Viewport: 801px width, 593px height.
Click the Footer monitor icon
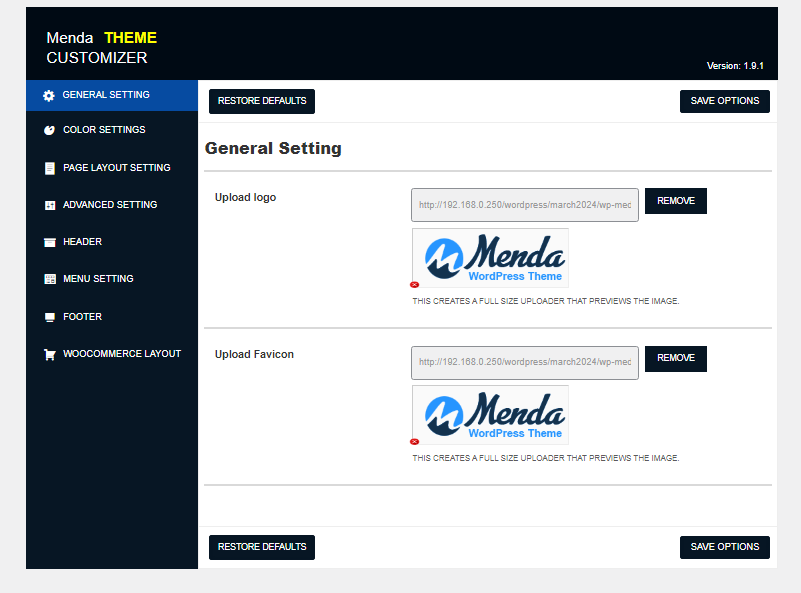pyautogui.click(x=49, y=317)
